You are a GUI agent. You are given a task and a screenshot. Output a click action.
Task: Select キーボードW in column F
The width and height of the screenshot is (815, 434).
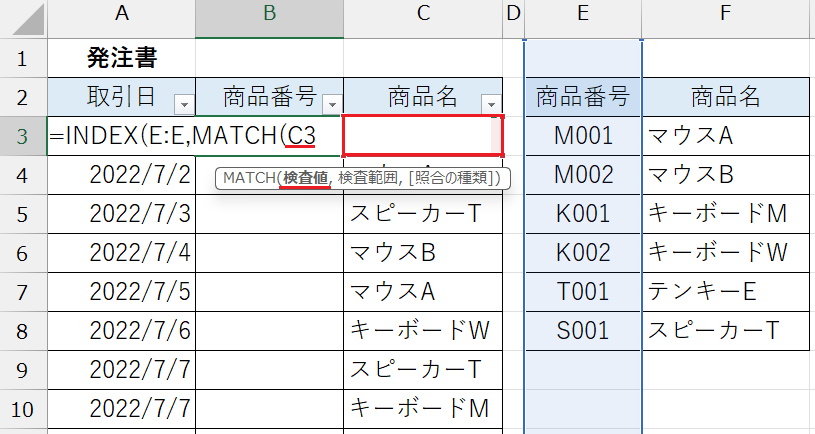pos(726,253)
